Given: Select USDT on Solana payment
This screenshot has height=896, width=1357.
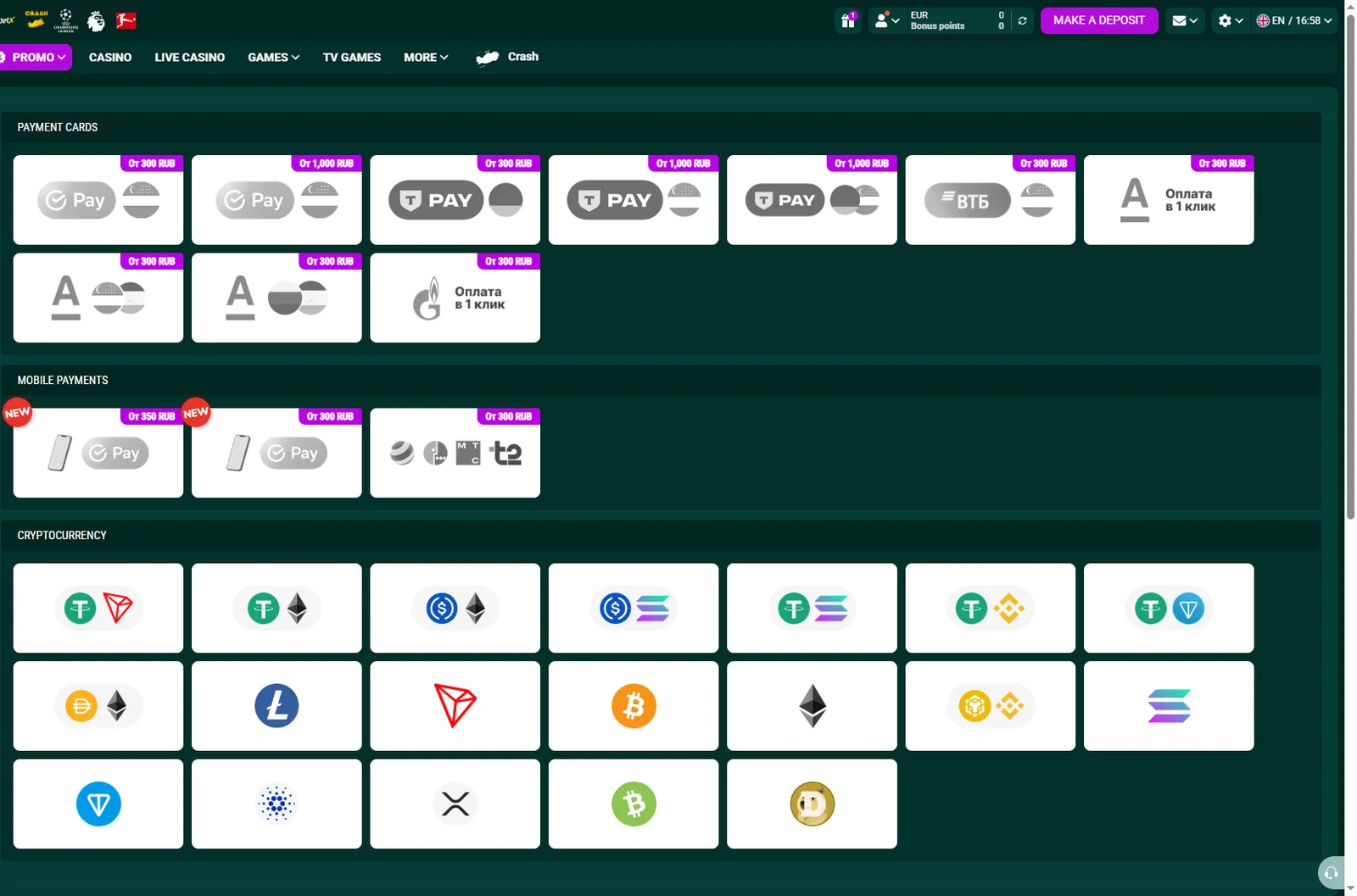Looking at the screenshot, I should pyautogui.click(x=812, y=608).
